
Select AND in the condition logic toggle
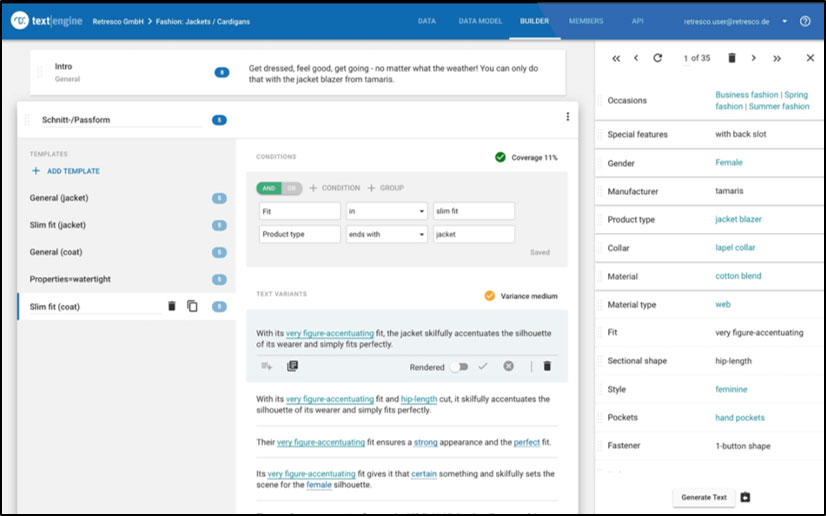click(269, 188)
